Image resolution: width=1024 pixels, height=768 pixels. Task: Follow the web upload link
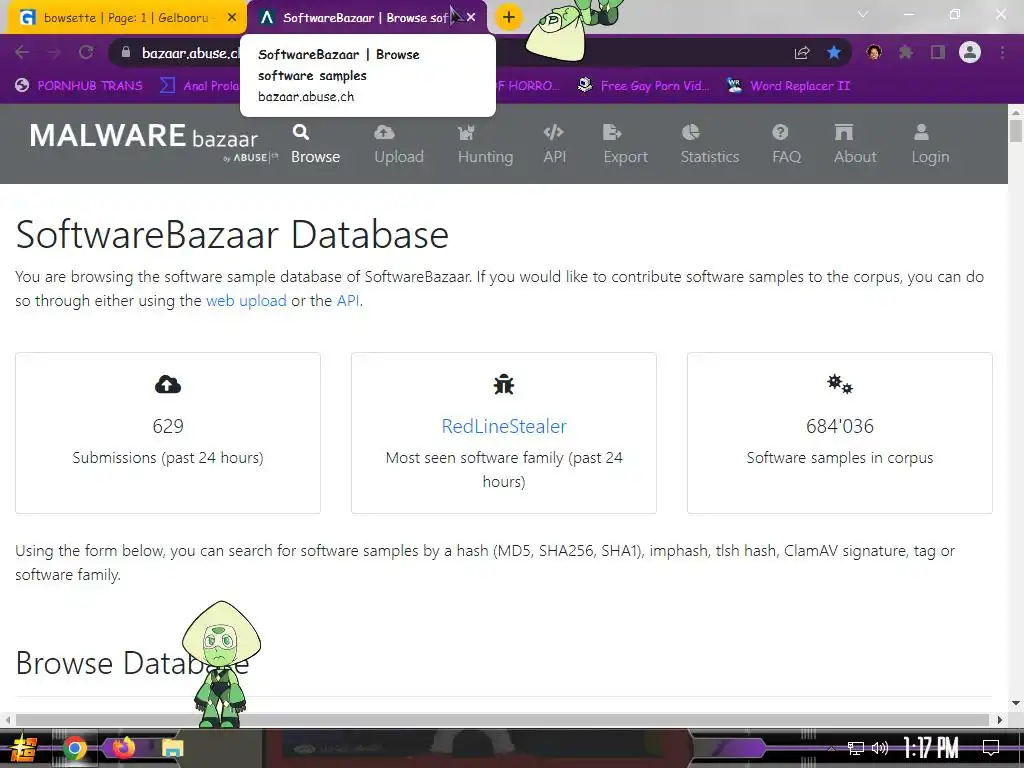[x=246, y=300]
